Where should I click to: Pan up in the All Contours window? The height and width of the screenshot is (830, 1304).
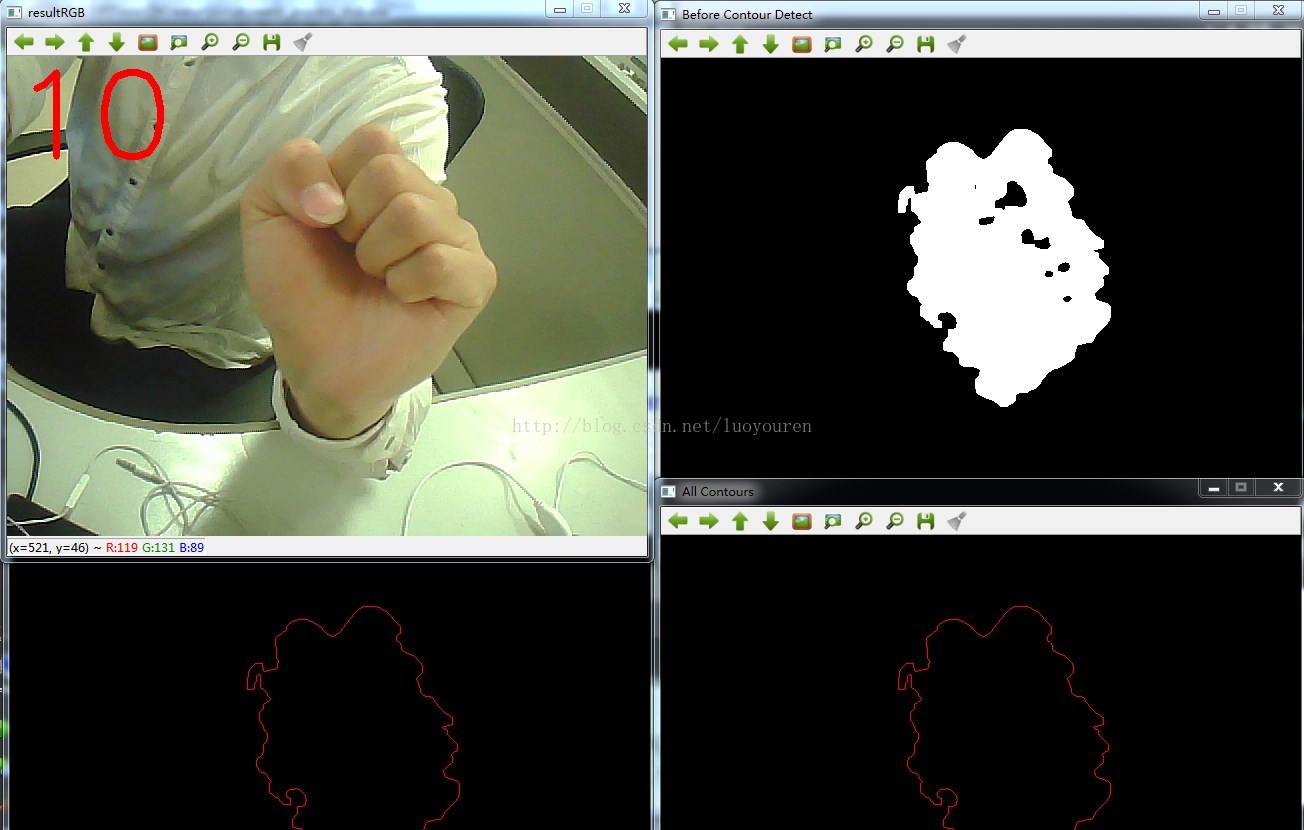click(740, 521)
